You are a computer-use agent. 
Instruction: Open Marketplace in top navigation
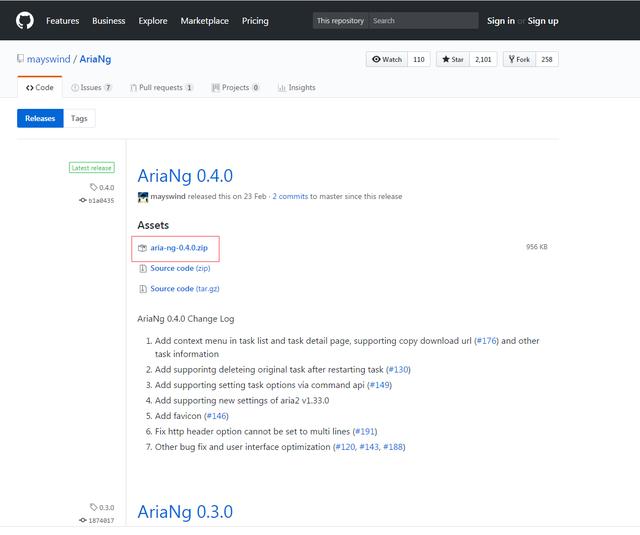[204, 20]
